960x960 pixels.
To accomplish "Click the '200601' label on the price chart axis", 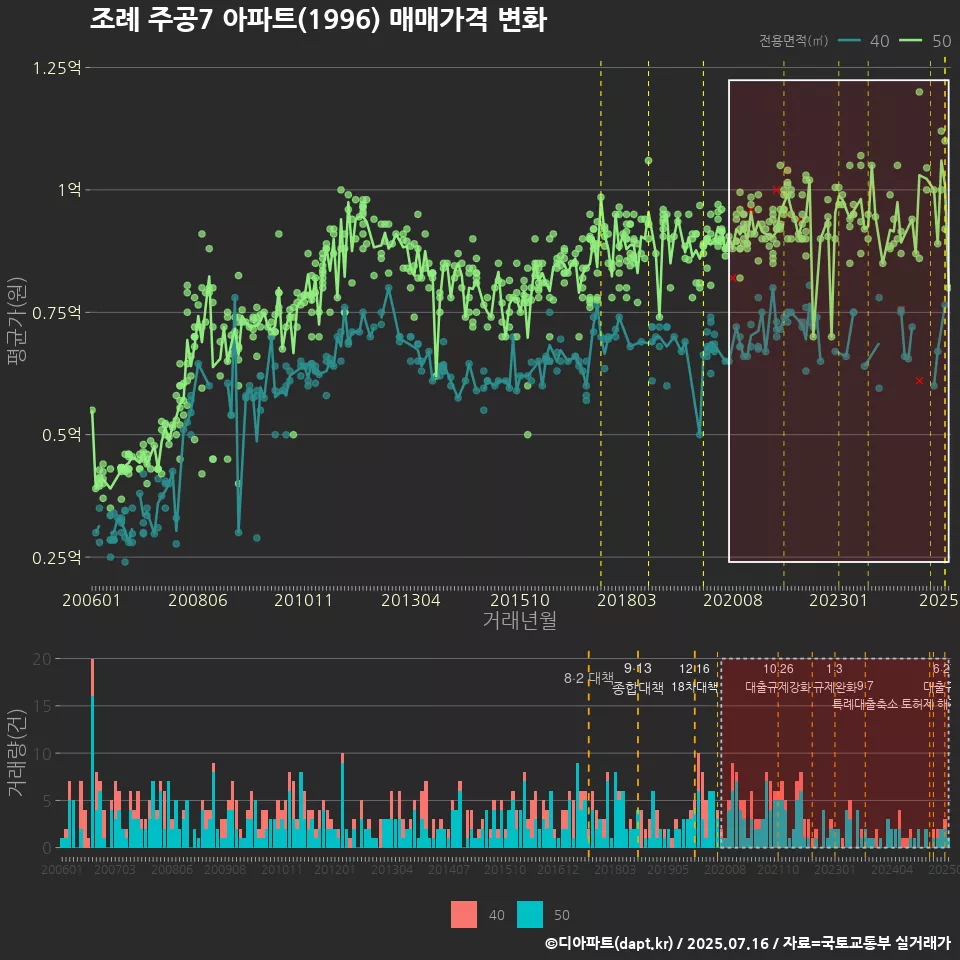I will (x=91, y=600).
